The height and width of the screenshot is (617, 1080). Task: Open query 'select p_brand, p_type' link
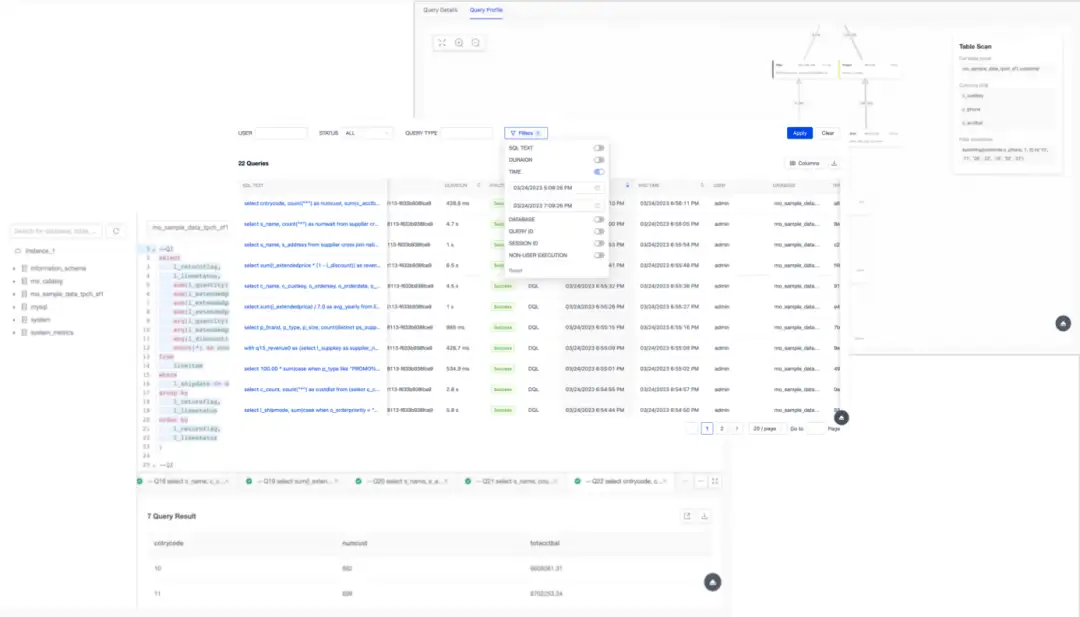click(x=311, y=327)
